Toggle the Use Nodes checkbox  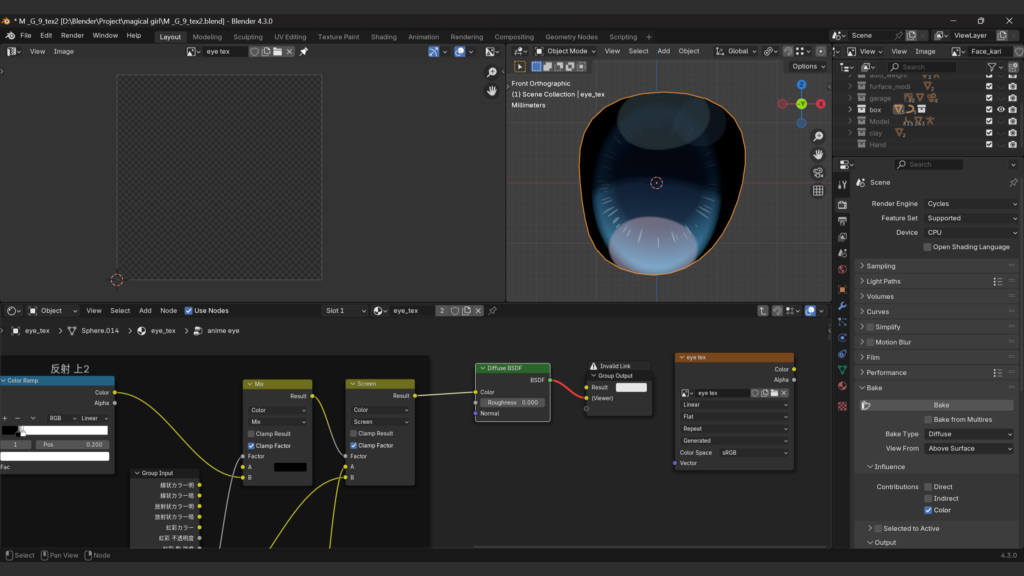(188, 311)
